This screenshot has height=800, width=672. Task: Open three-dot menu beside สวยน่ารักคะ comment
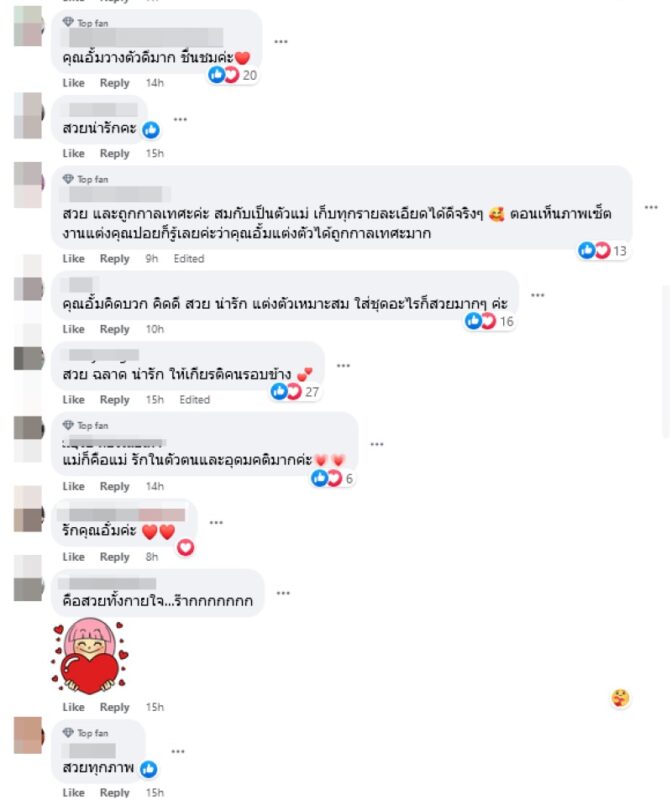pyautogui.click(x=180, y=119)
